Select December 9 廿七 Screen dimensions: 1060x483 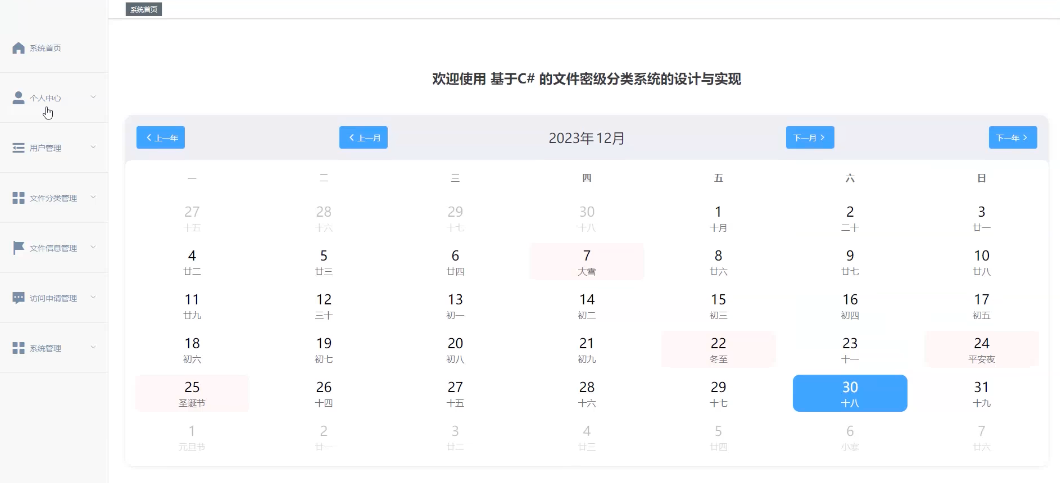(x=850, y=261)
